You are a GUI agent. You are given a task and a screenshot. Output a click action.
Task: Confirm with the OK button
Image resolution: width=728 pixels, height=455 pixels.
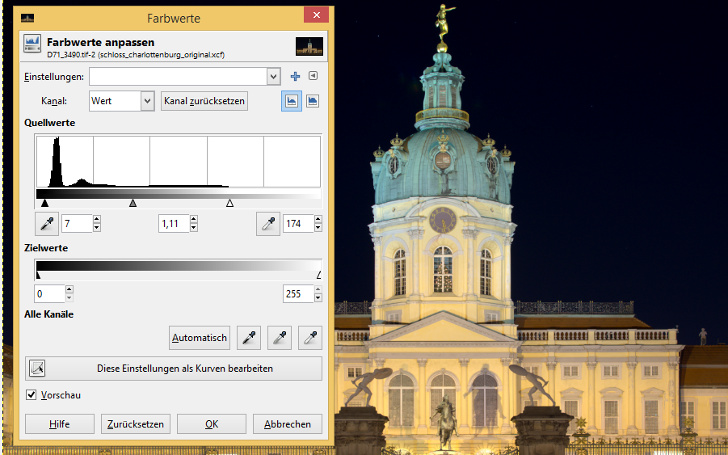[212, 424]
